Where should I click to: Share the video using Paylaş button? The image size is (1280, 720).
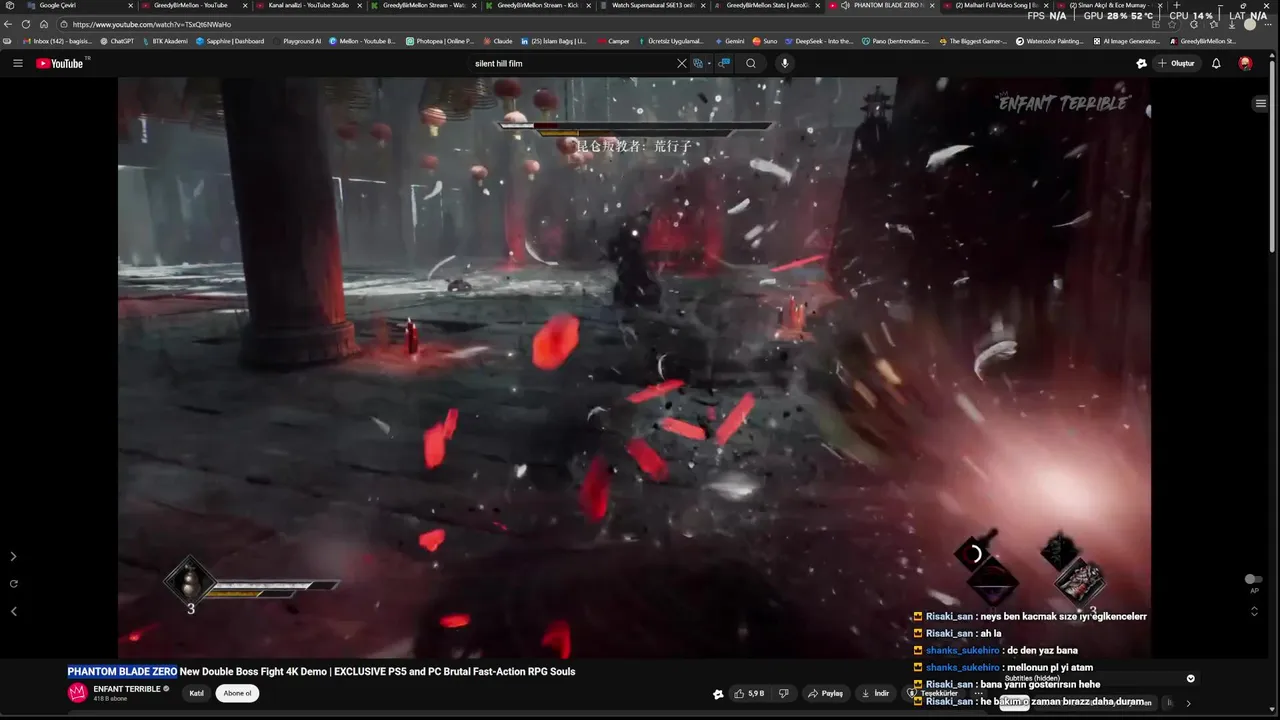coord(826,693)
